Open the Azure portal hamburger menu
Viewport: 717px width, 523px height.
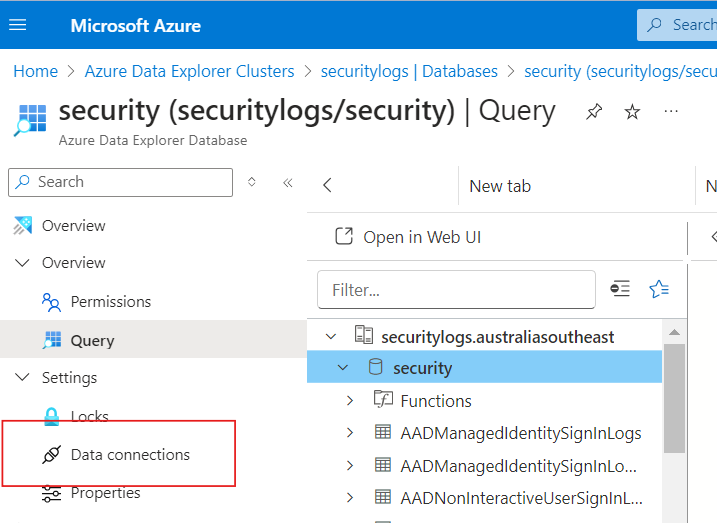tap(18, 25)
